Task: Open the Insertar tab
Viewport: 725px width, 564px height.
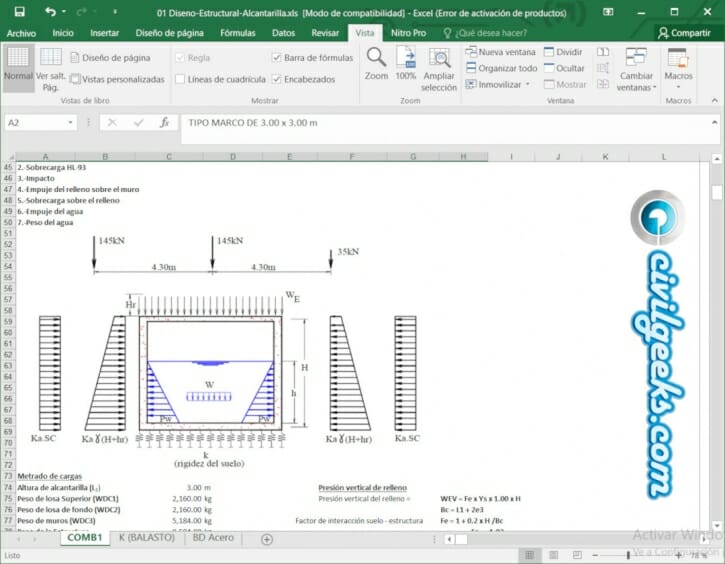Action: tap(104, 33)
